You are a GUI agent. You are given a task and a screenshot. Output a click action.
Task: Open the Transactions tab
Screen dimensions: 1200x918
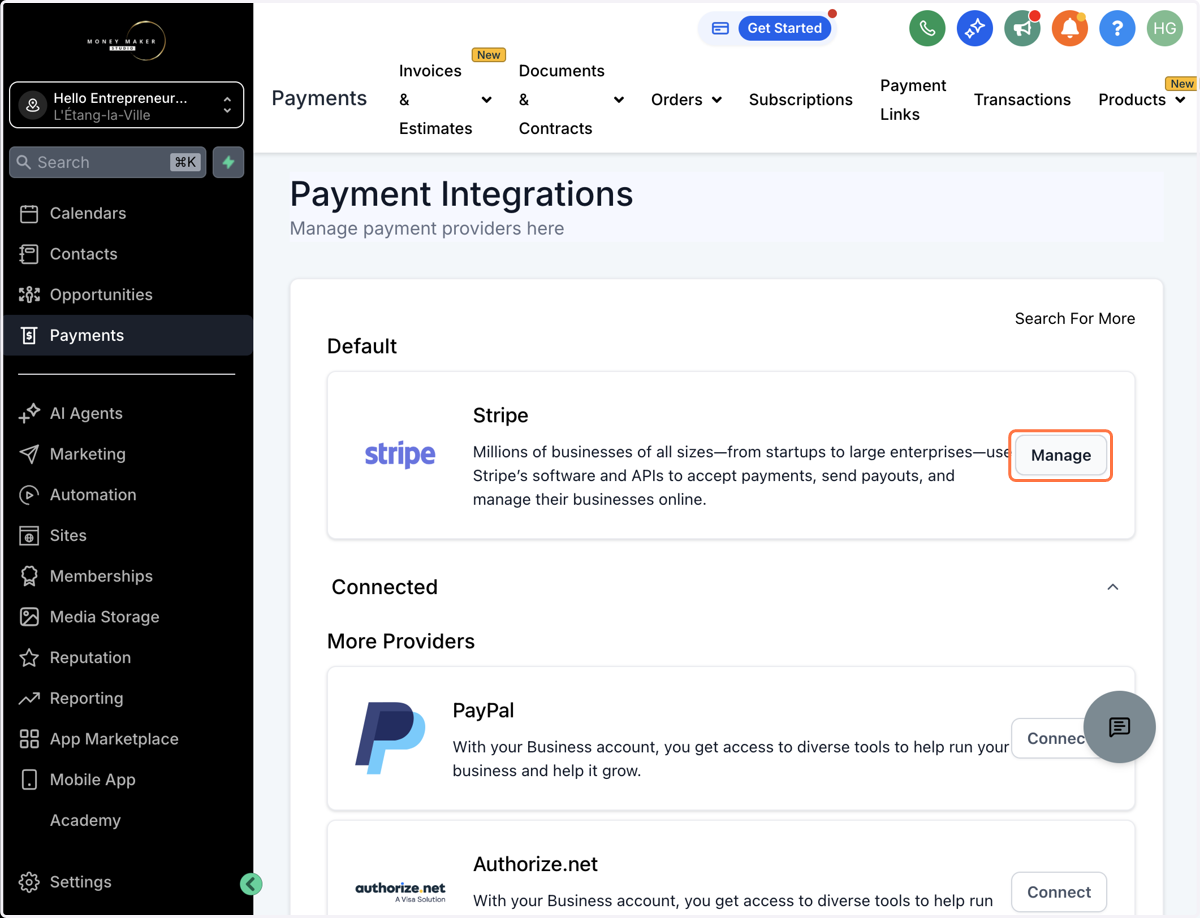point(1022,99)
